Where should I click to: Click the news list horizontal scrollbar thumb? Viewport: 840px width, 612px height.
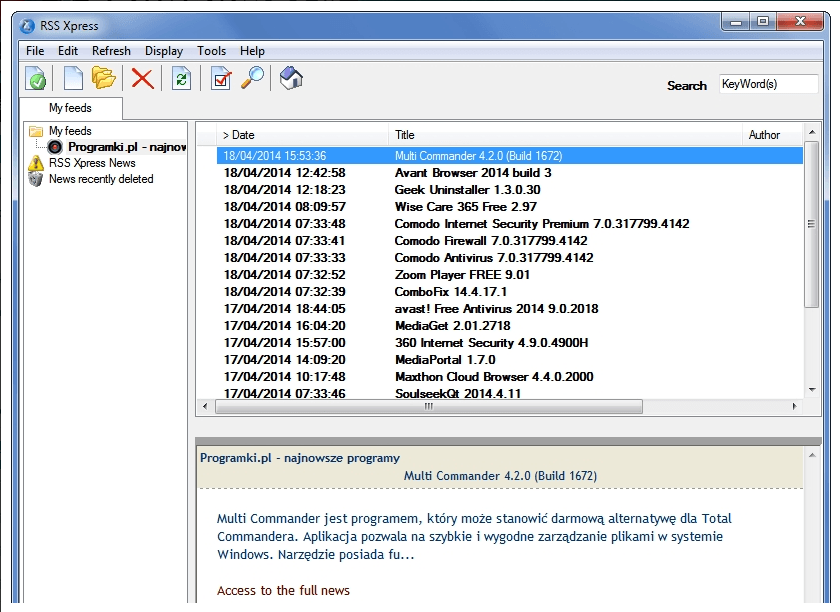click(x=429, y=407)
